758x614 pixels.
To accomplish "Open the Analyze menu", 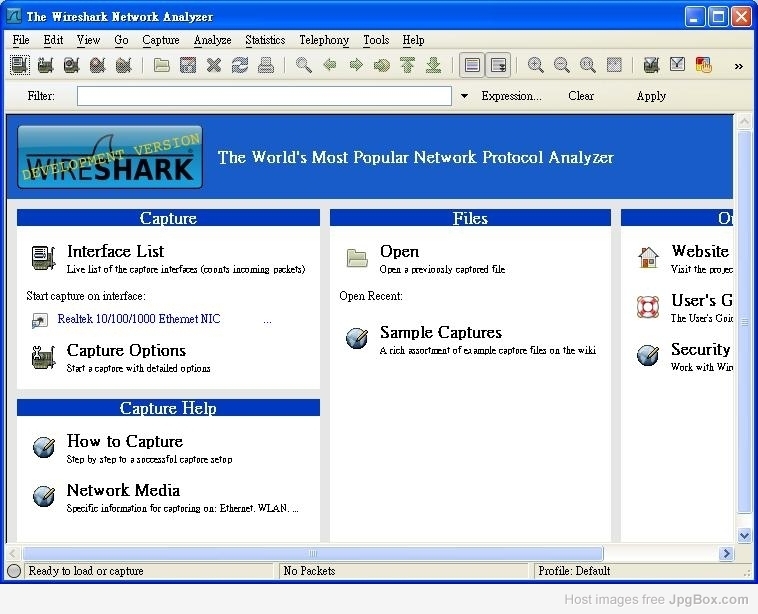I will point(212,40).
